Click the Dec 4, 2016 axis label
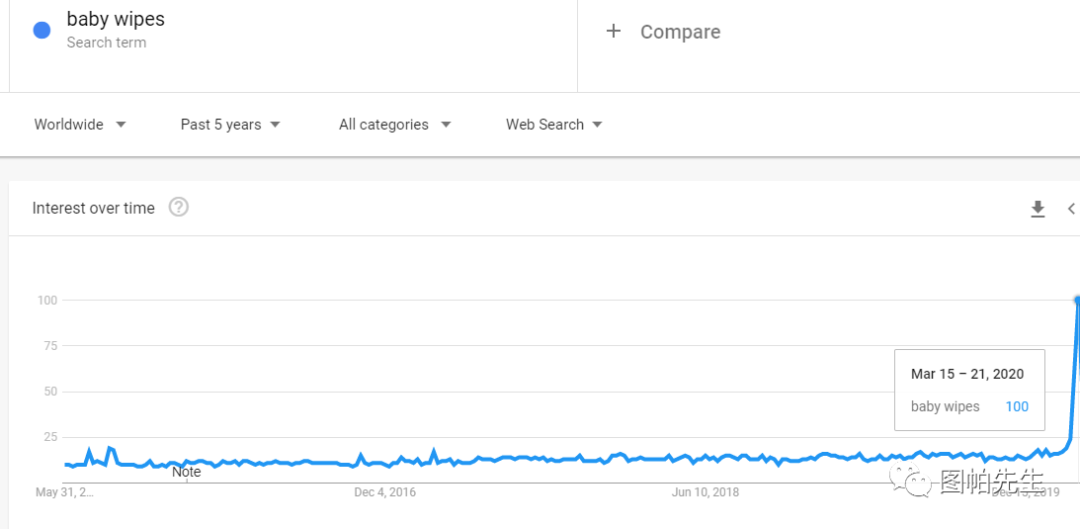Screen dimensions: 1080x529 click(385, 492)
